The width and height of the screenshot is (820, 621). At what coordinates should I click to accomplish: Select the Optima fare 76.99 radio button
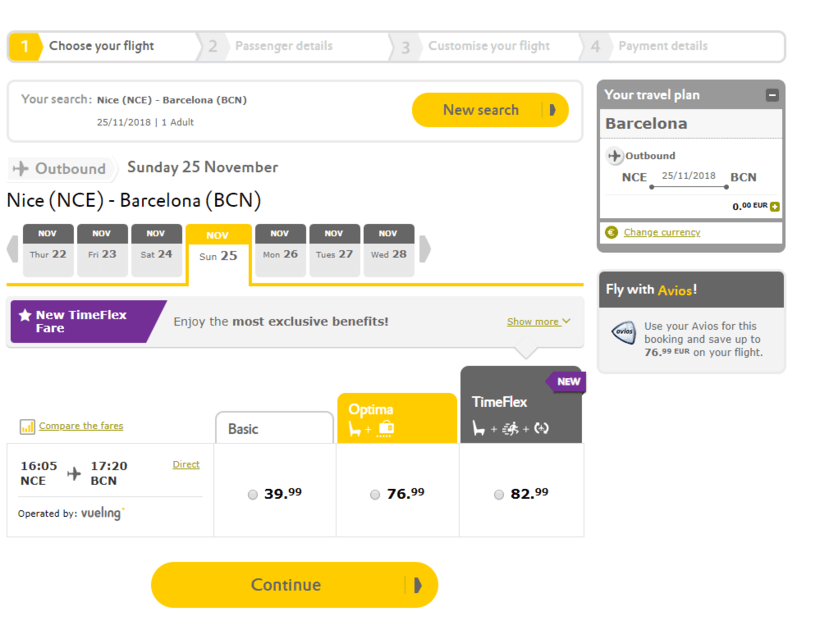click(375, 494)
